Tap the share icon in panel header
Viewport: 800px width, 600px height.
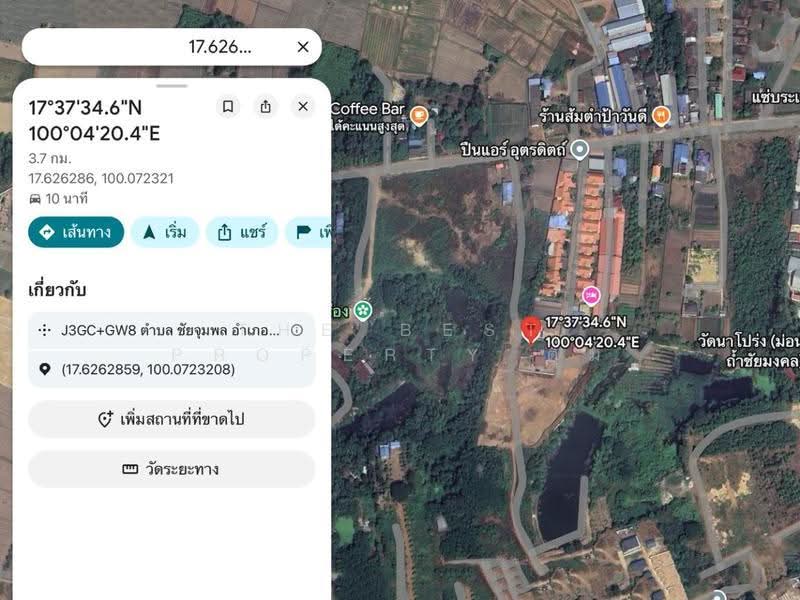(265, 107)
